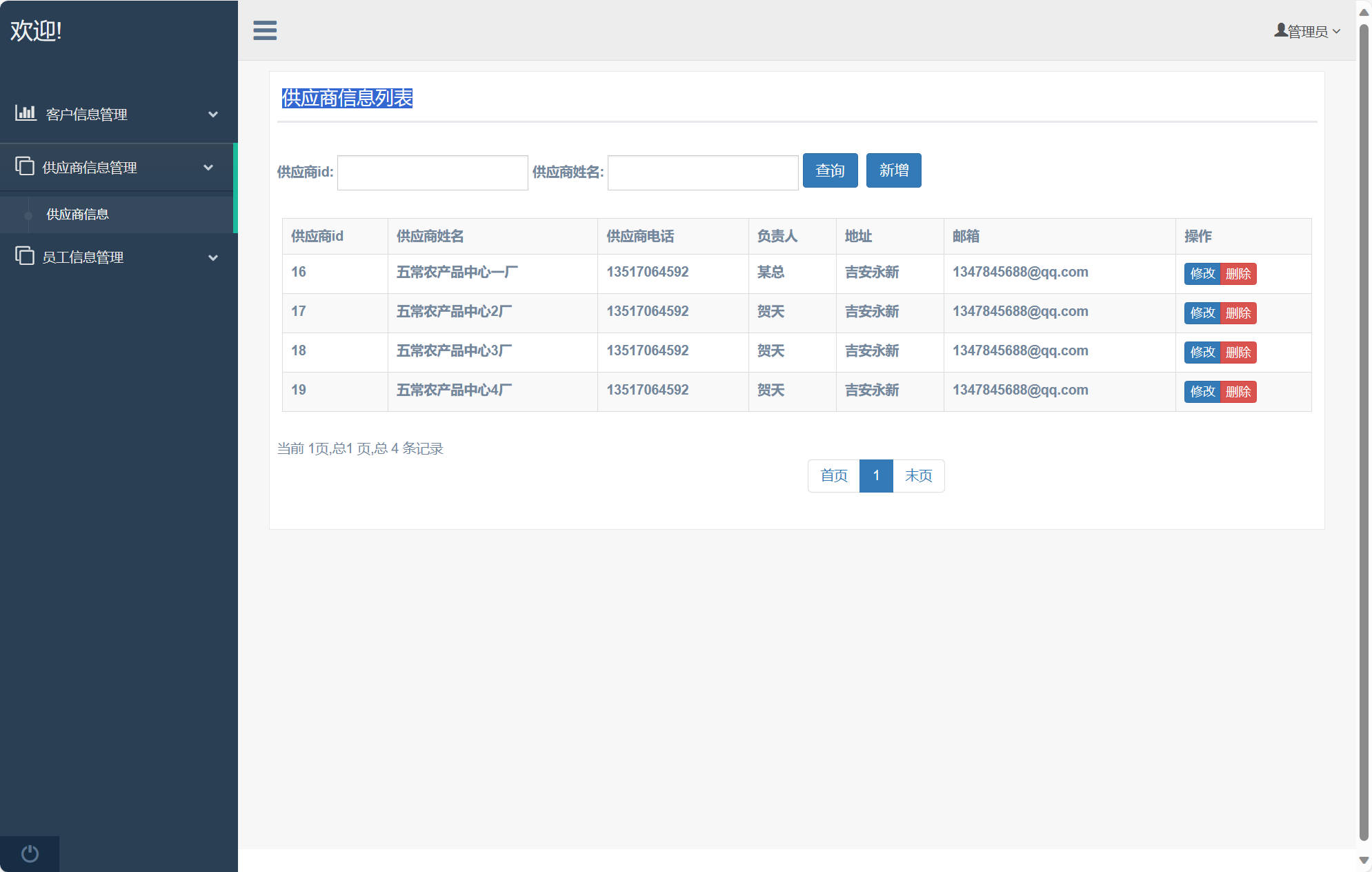1372x872 pixels.
Task: Click the bar chart icon for 客户信息管理
Action: pos(26,113)
